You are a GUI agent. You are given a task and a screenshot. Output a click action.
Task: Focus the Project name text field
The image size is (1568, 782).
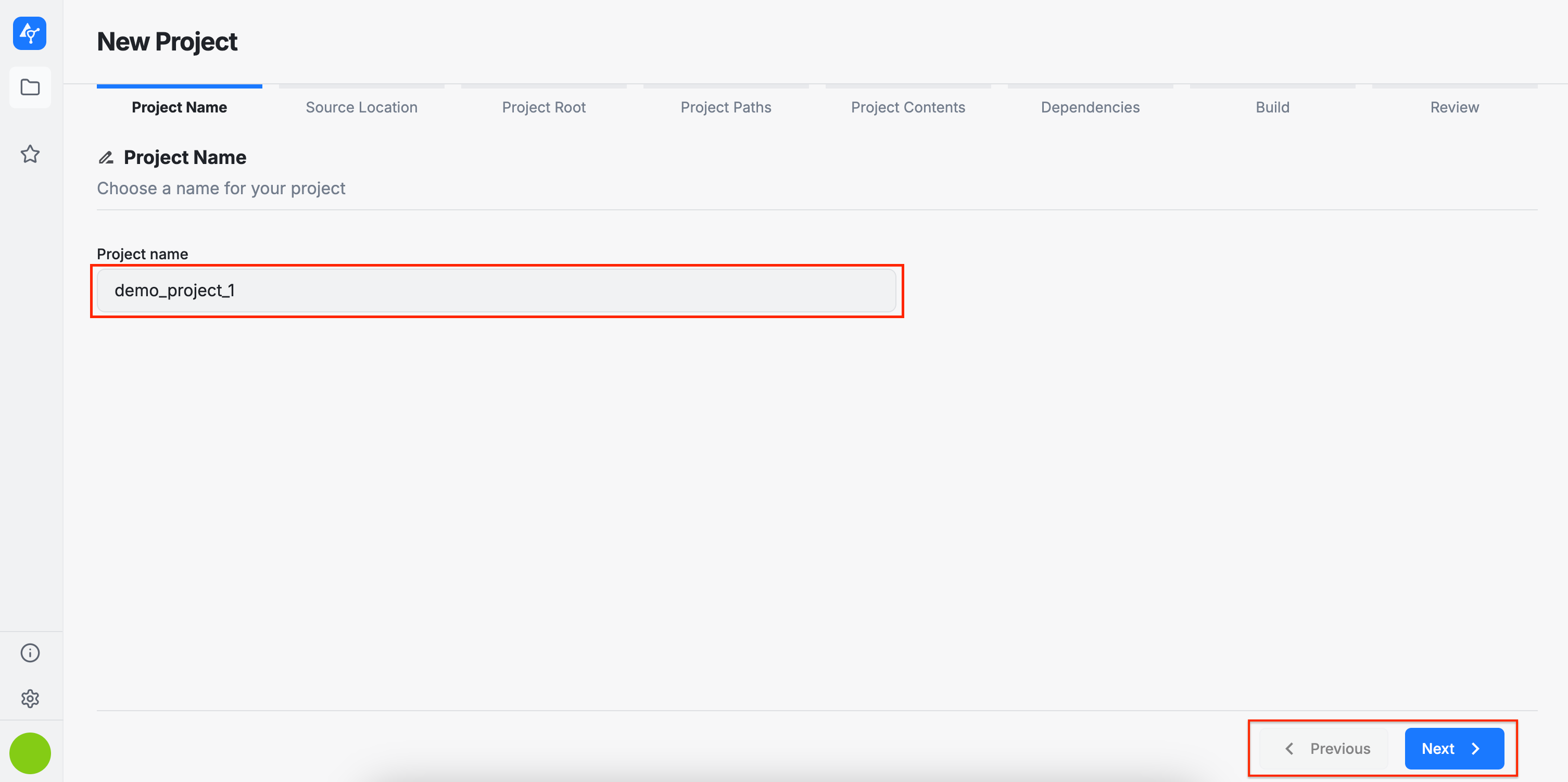(x=496, y=291)
